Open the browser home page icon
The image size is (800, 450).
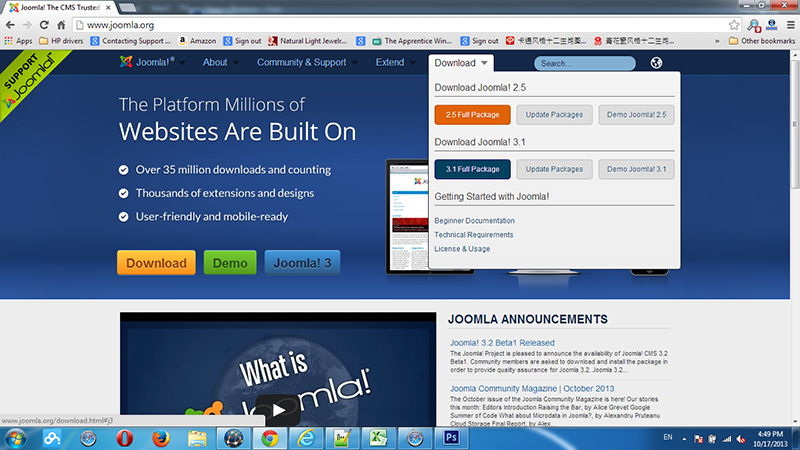61,25
